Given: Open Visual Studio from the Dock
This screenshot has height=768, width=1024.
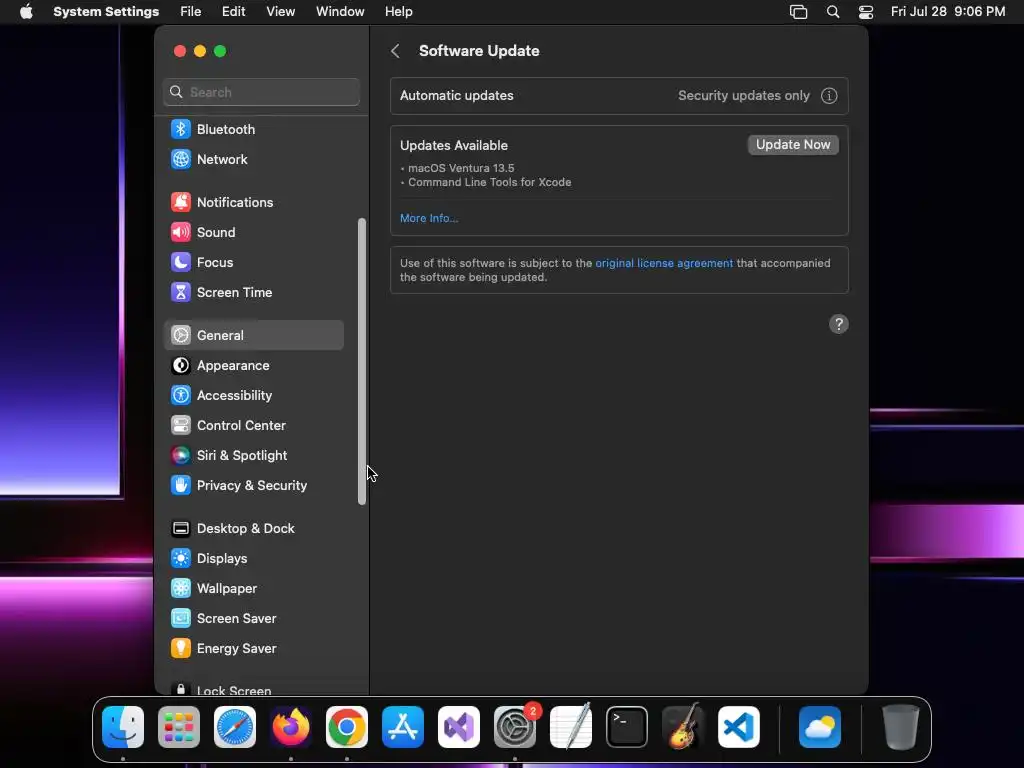Looking at the screenshot, I should [x=459, y=727].
